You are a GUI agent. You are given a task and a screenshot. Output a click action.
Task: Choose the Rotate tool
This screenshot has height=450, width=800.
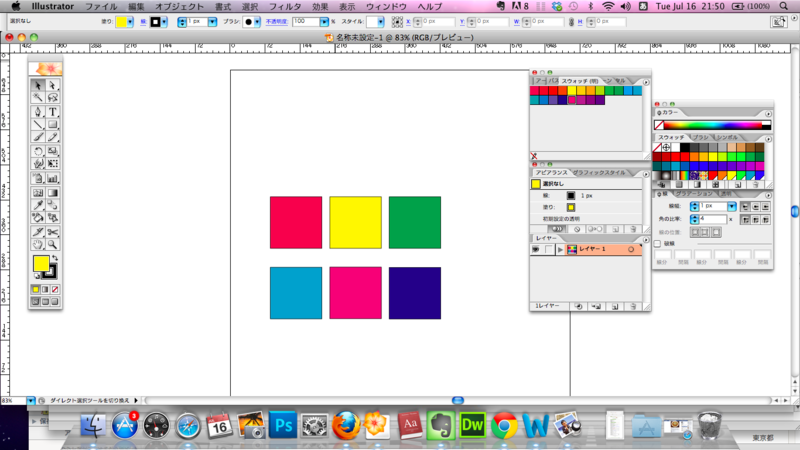pos(38,151)
